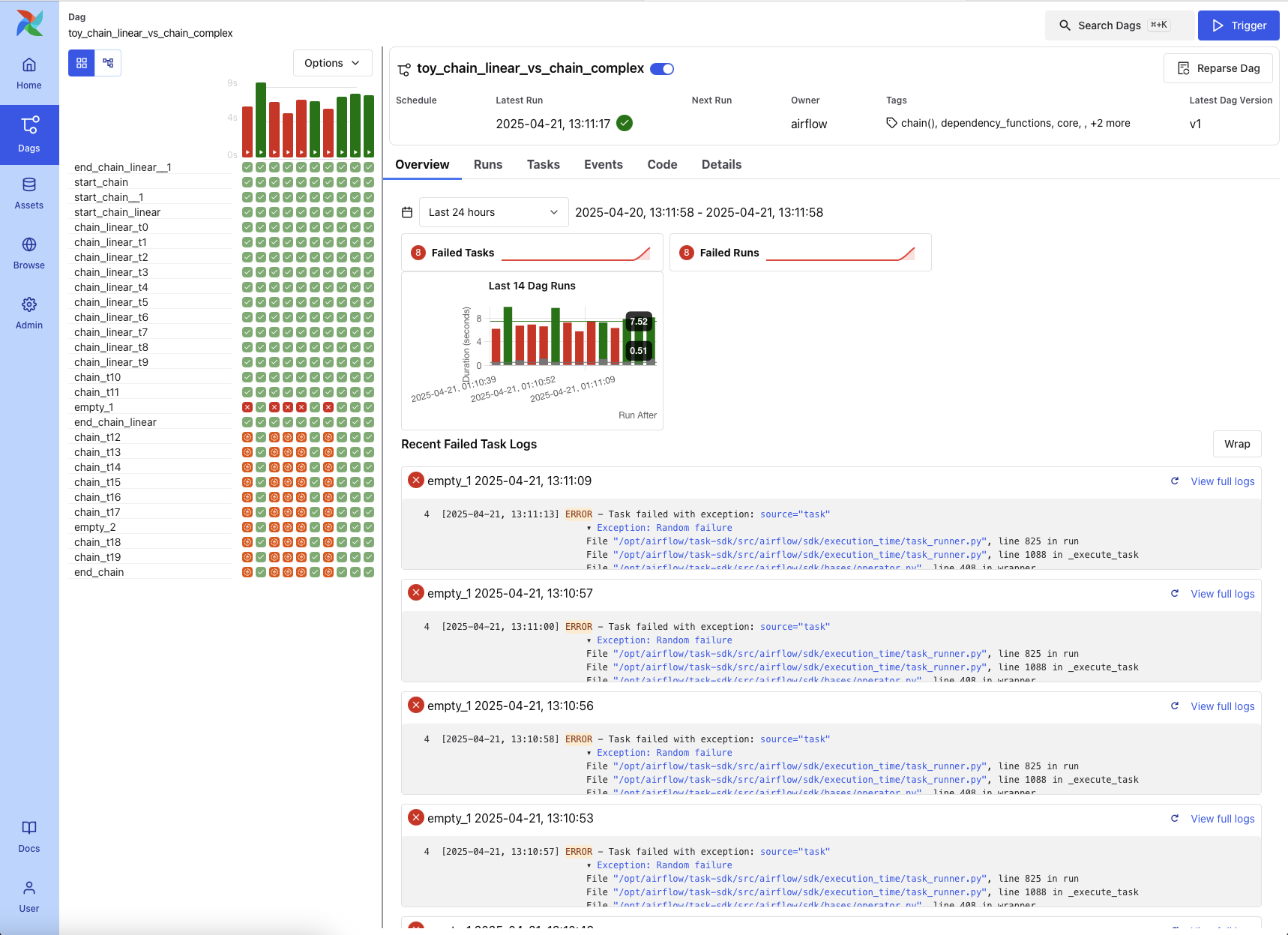Click a green success checkmark for chain_linear_t0

pos(247,226)
